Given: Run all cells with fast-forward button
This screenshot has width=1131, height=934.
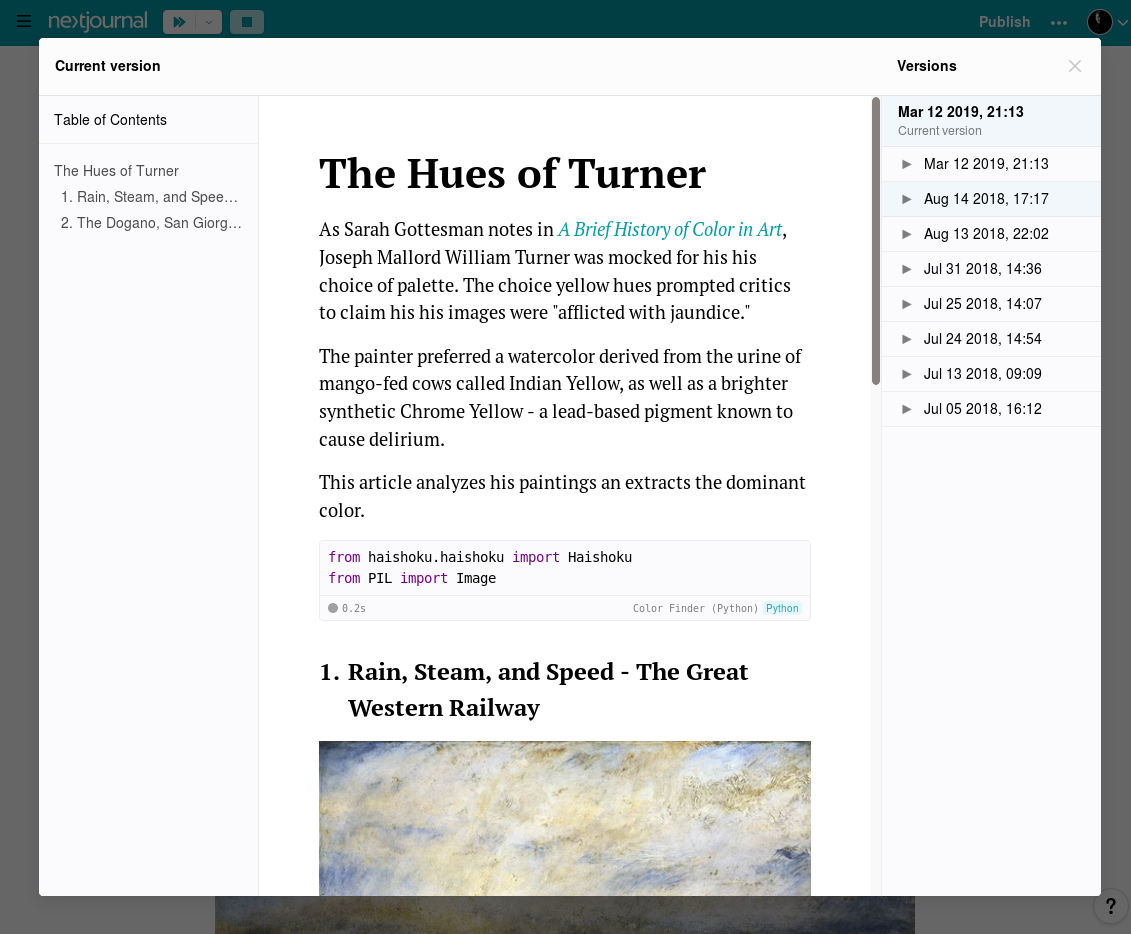Looking at the screenshot, I should [x=179, y=22].
